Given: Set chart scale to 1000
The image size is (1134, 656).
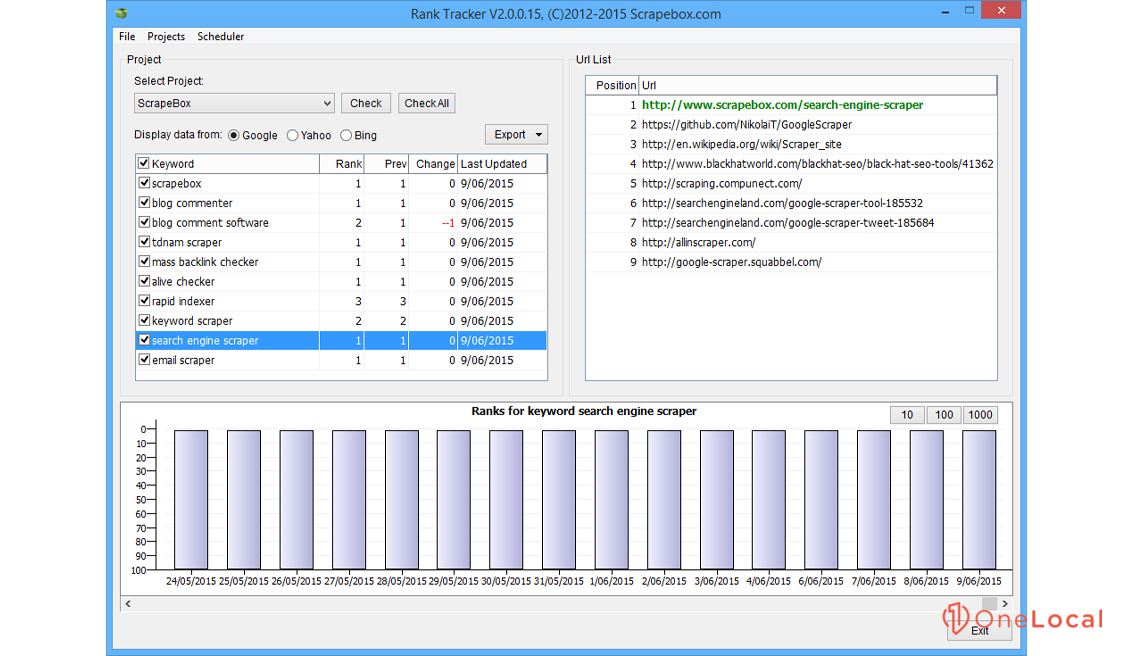Looking at the screenshot, I should point(980,415).
